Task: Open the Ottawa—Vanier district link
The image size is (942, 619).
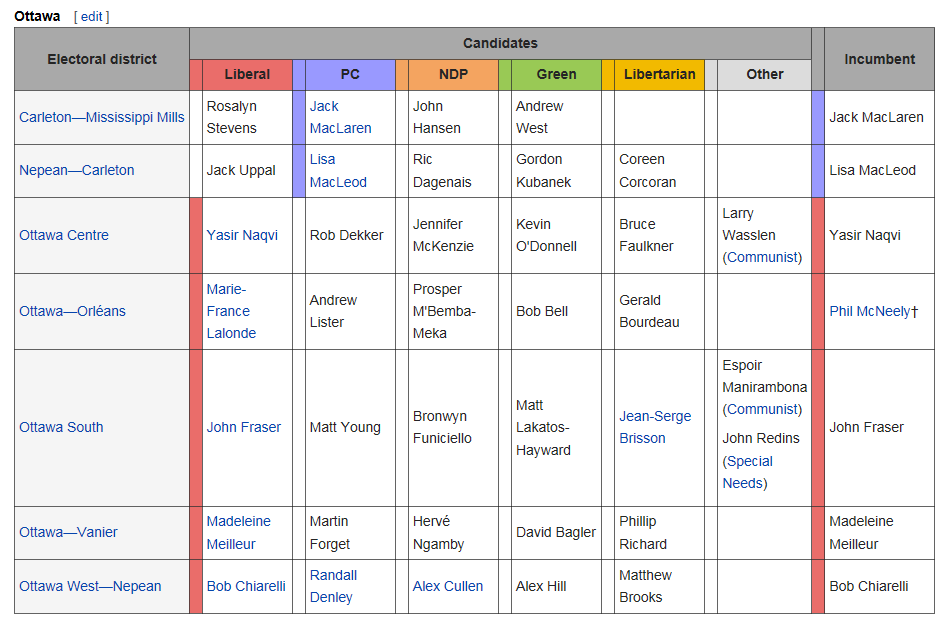Action: click(x=68, y=532)
